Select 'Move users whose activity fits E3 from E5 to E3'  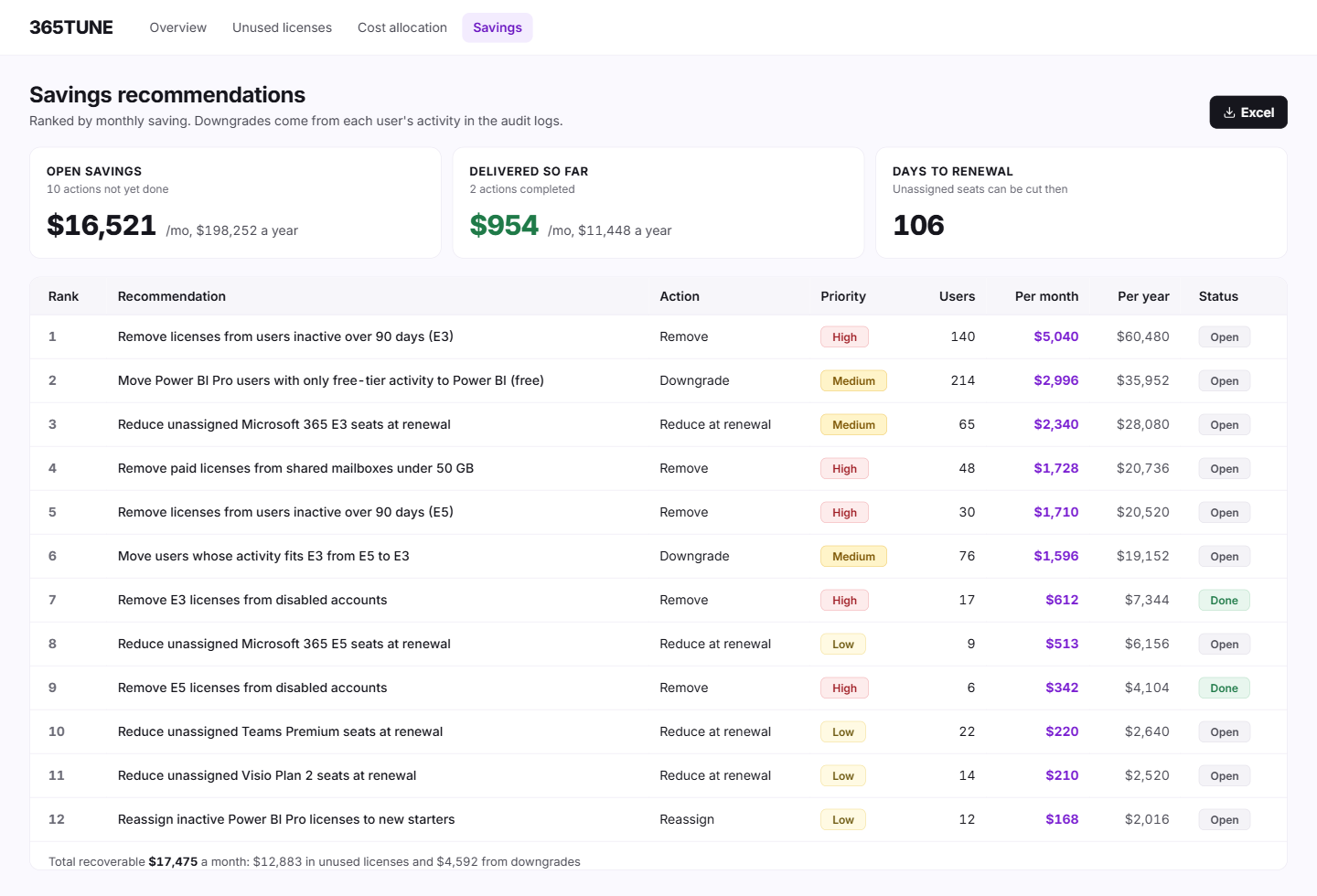coord(263,556)
